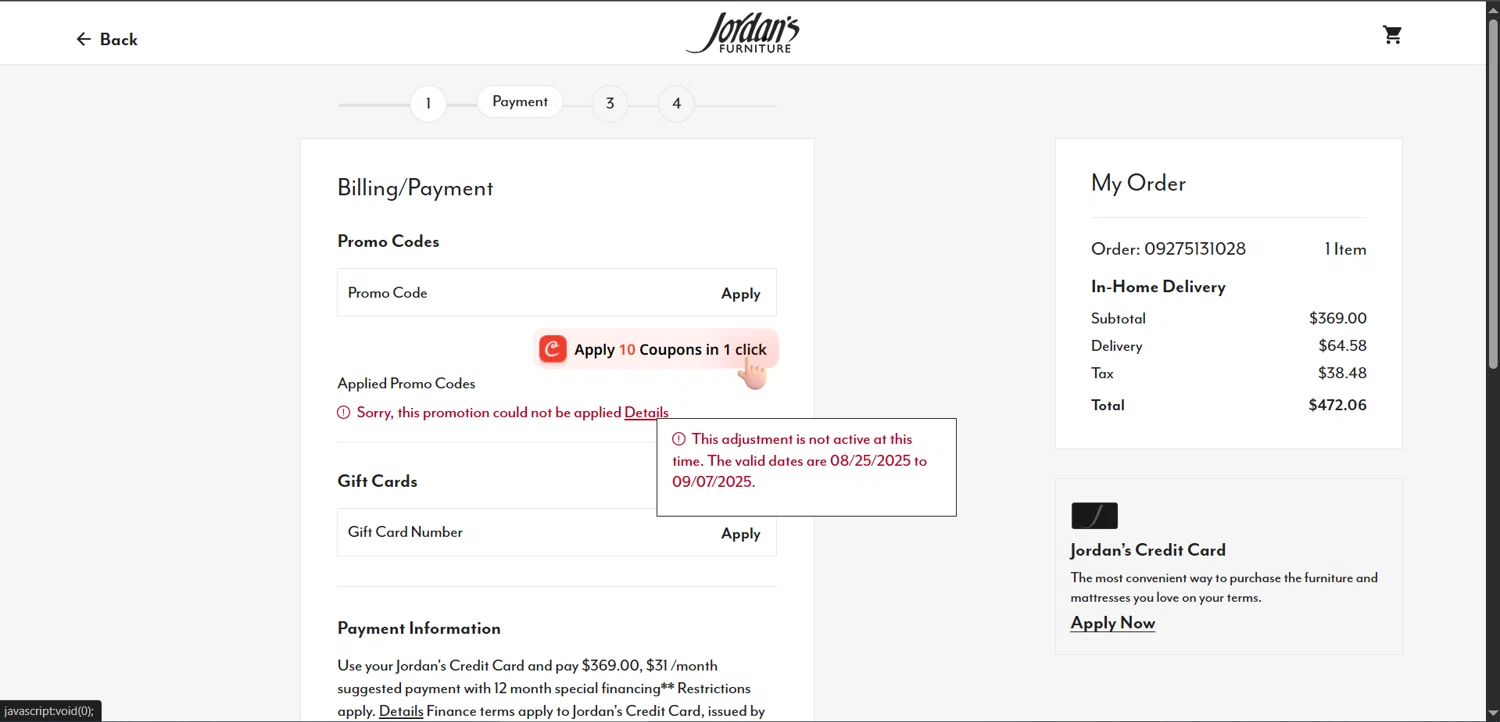Screen dimensions: 1500x722
Task: Click Apply 10 Coupons in 1 click
Action: 656,349
